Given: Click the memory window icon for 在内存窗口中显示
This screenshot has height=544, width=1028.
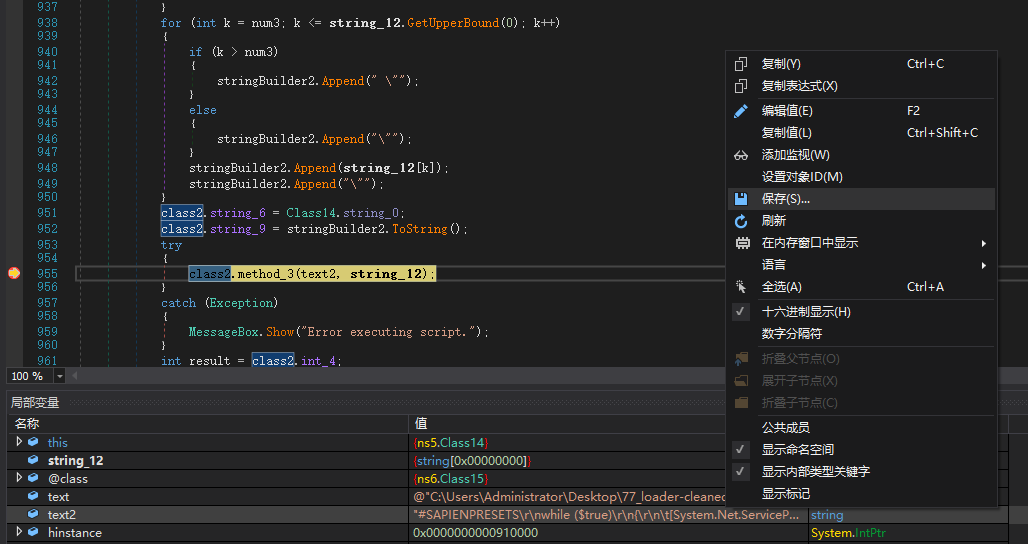Looking at the screenshot, I should click(x=741, y=243).
